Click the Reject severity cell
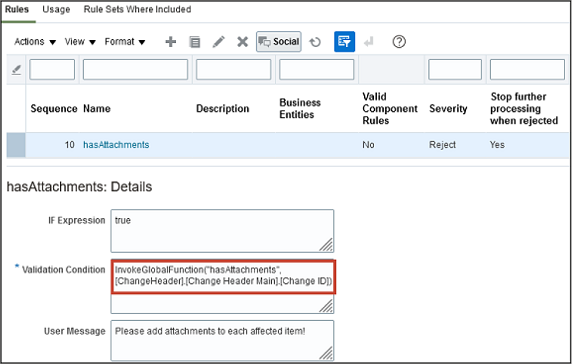Viewport: 572px width, 364px height. (442, 145)
